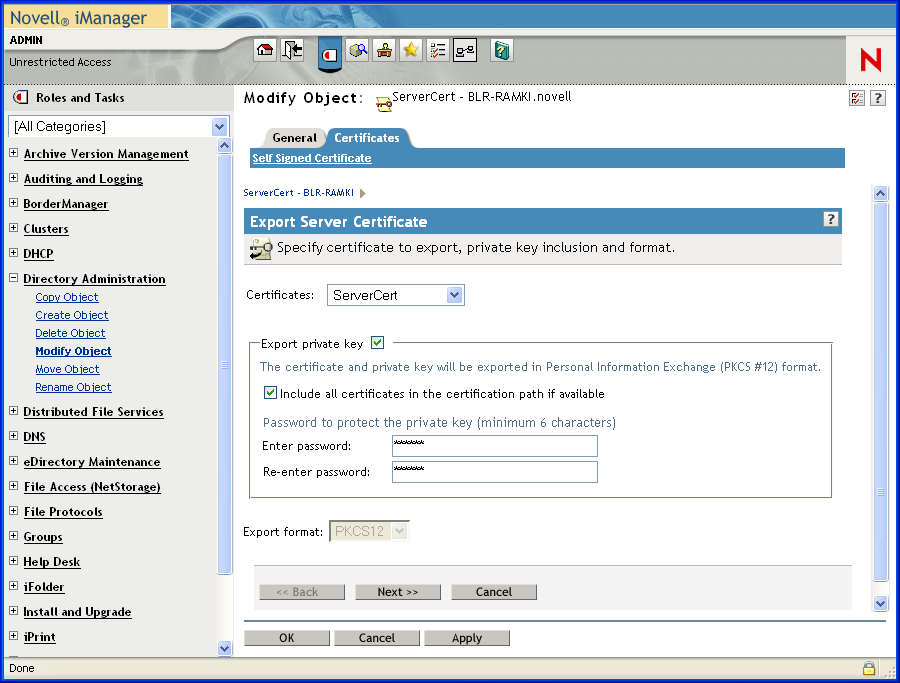
Task: Expand eDirectory Maintenance category
Action: tap(14, 461)
